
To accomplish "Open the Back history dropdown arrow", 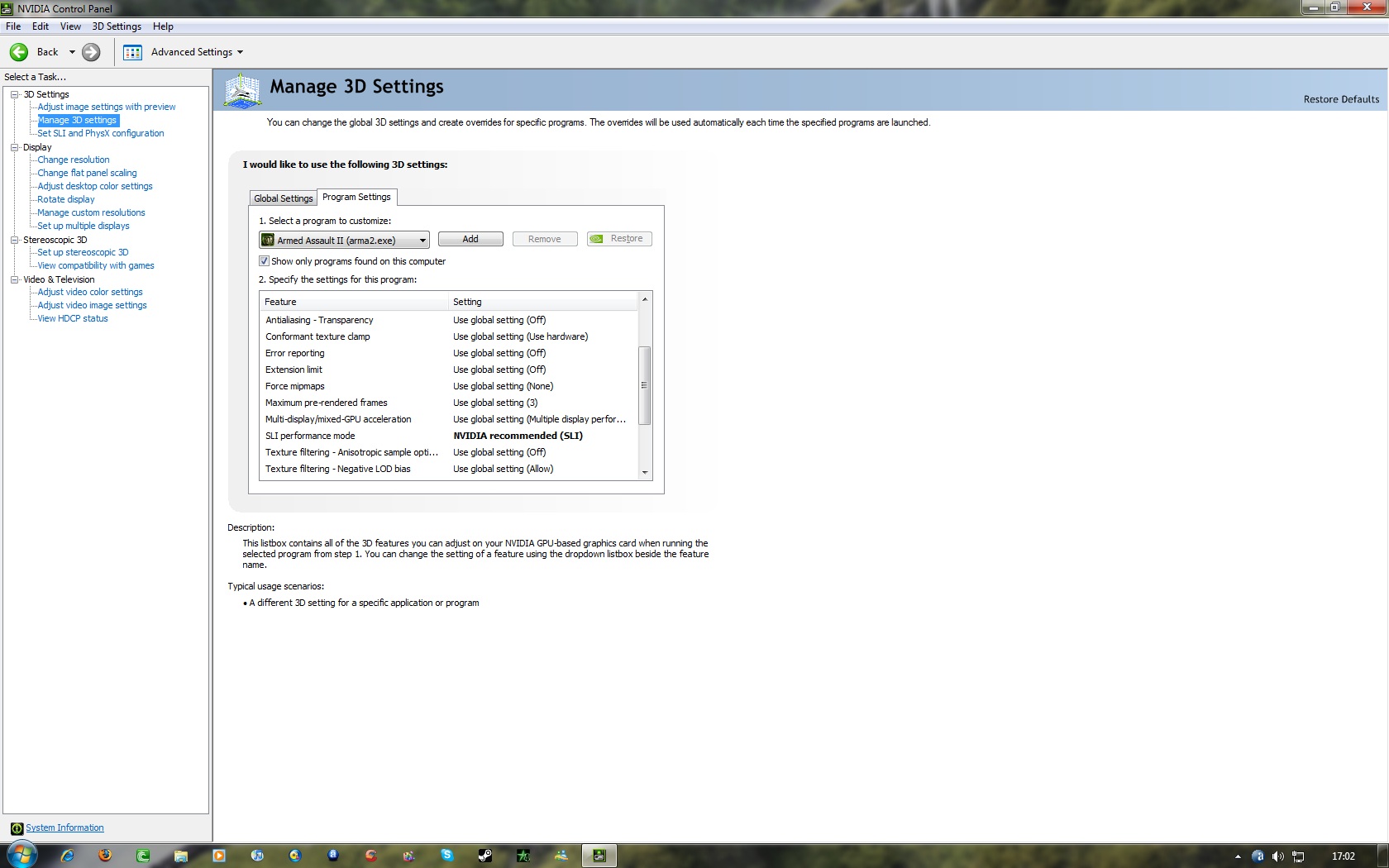I will coord(72,52).
